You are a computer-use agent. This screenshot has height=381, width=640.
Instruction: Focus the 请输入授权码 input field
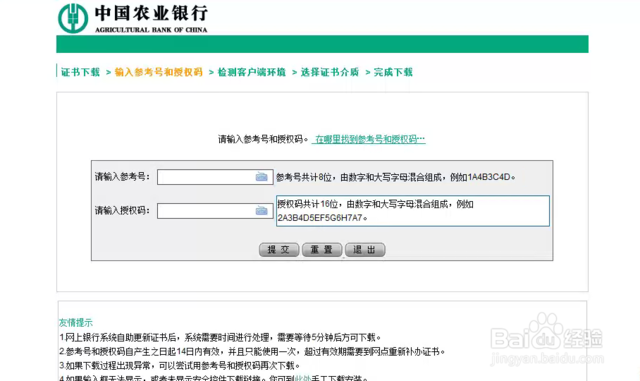(215, 211)
